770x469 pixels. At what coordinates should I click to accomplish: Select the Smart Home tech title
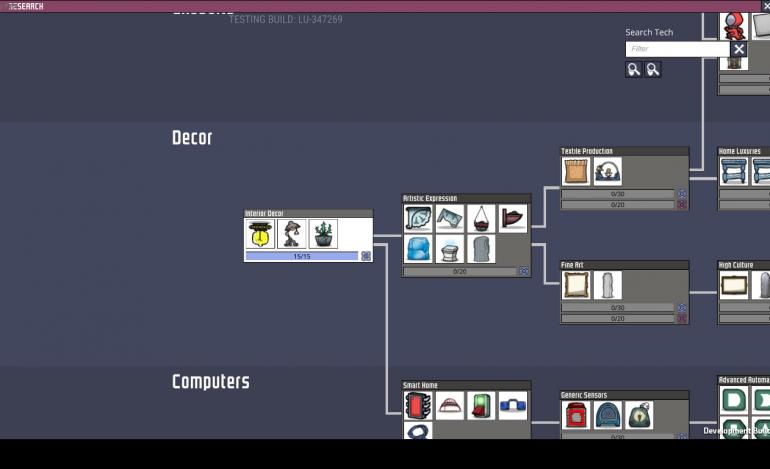(x=420, y=385)
